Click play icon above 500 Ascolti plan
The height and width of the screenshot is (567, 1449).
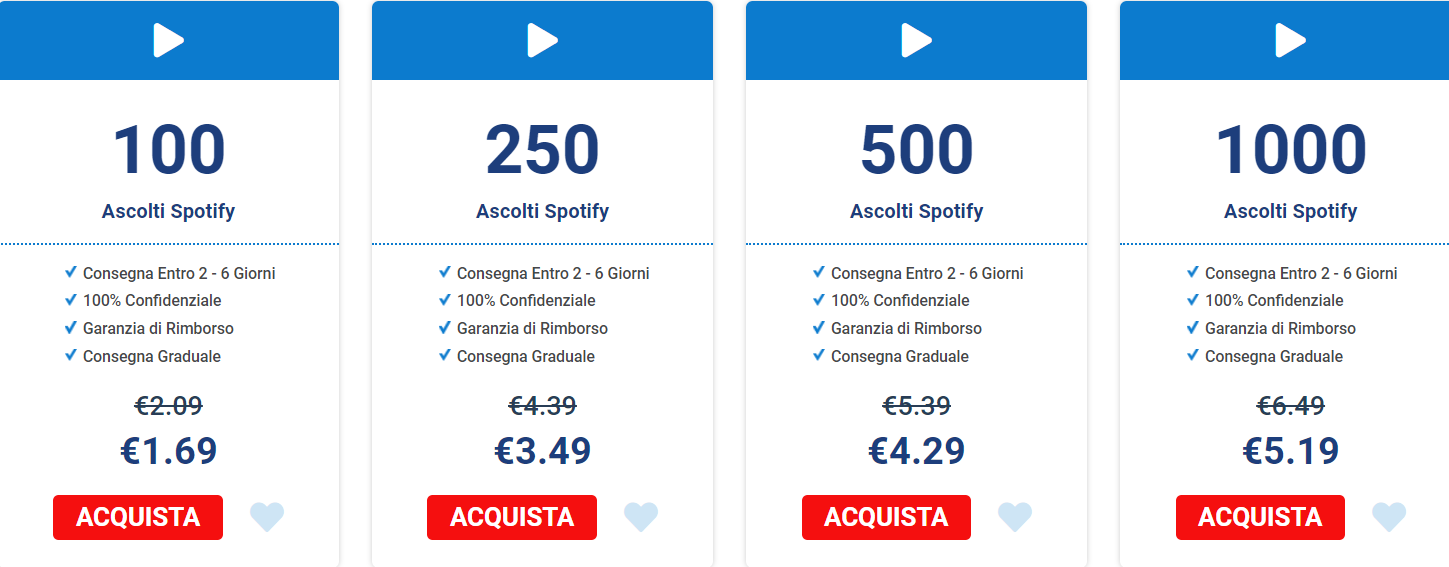click(x=916, y=40)
